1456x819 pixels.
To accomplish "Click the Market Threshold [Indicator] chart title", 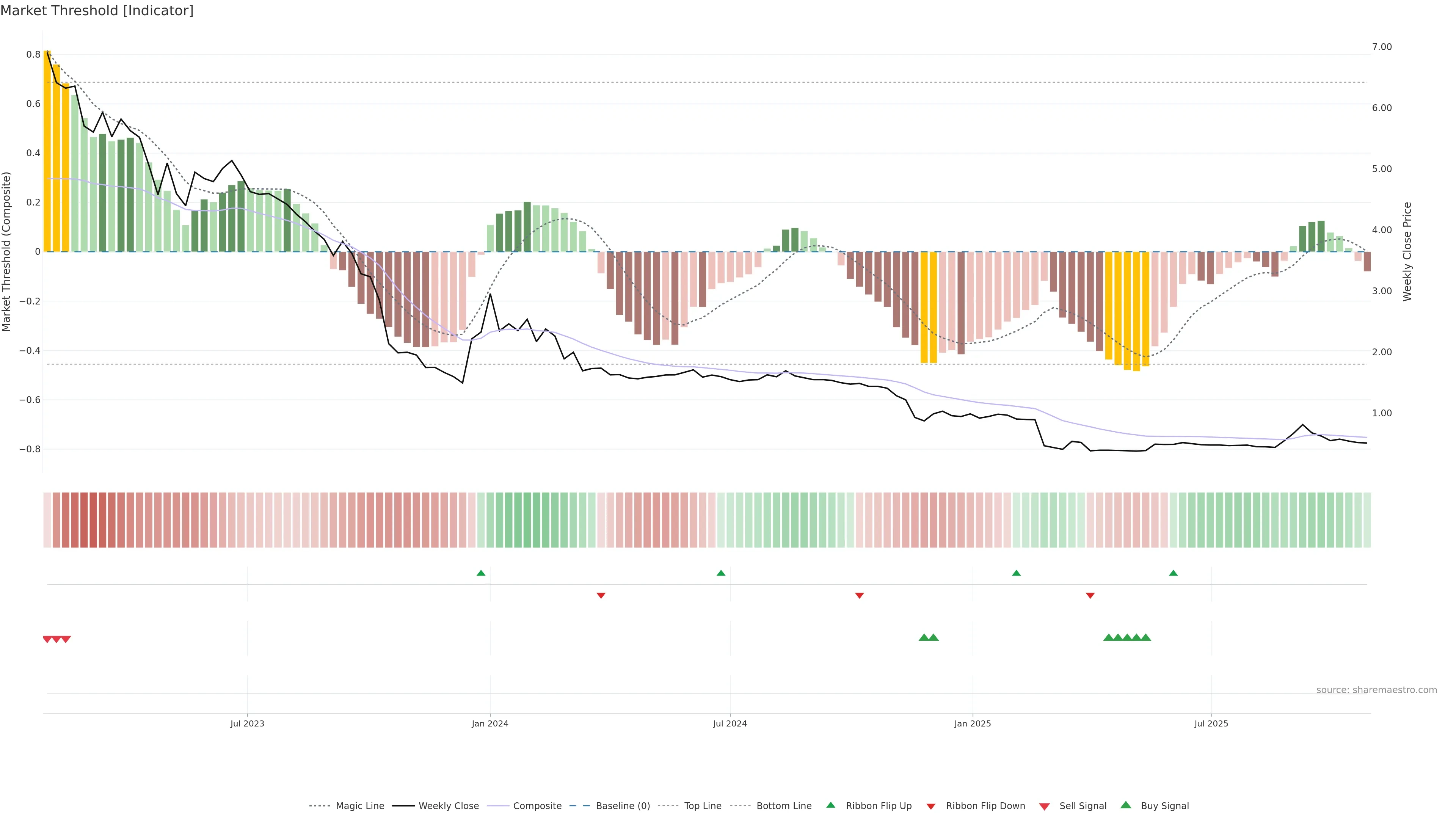I will pyautogui.click(x=97, y=11).
